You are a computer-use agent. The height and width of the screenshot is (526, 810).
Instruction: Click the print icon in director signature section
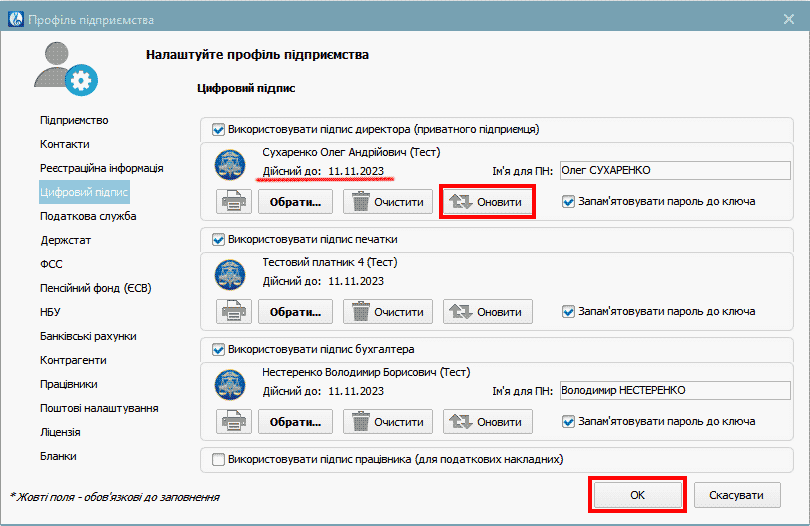[233, 201]
